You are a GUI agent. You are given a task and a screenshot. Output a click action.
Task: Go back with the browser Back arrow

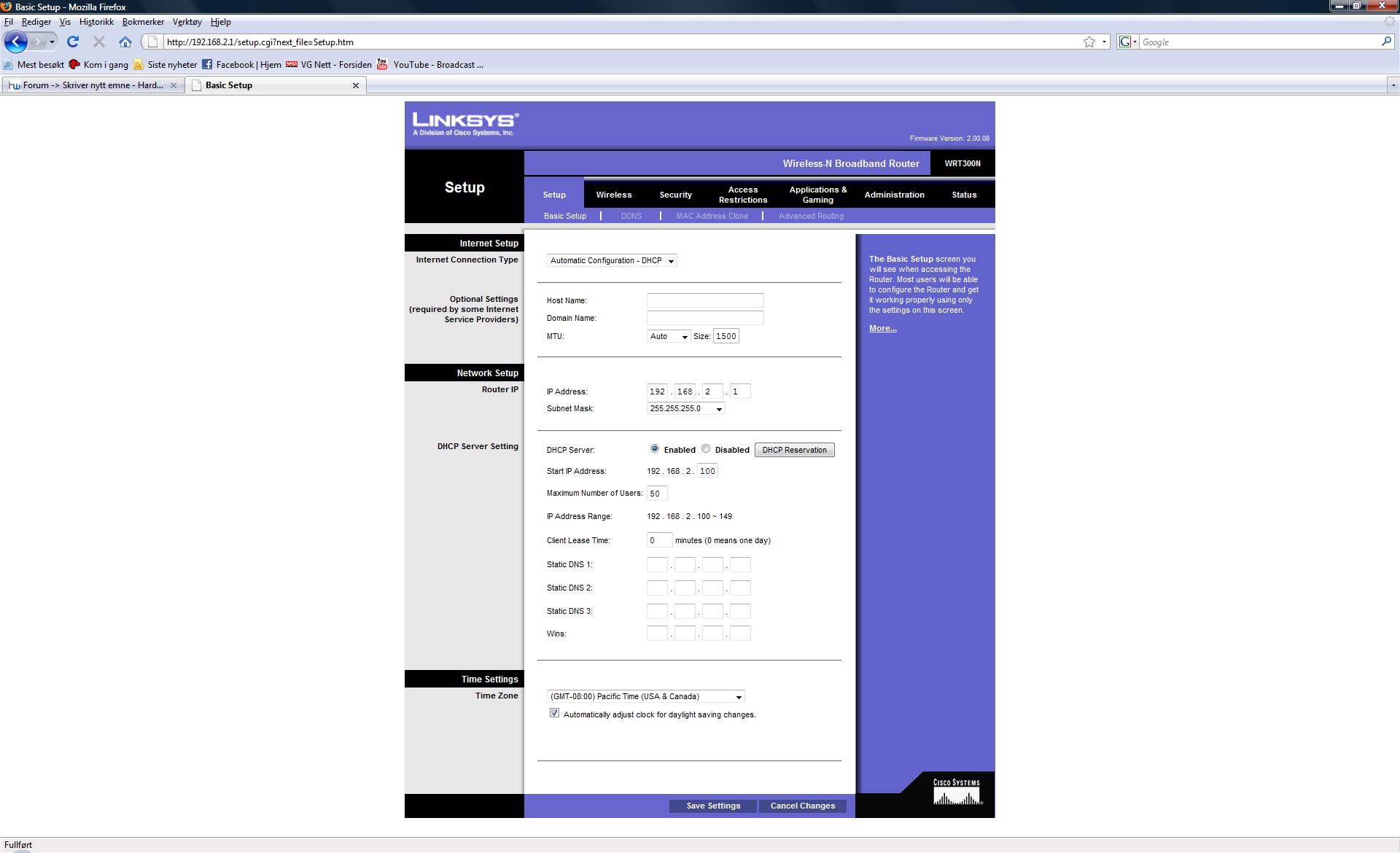(x=16, y=42)
